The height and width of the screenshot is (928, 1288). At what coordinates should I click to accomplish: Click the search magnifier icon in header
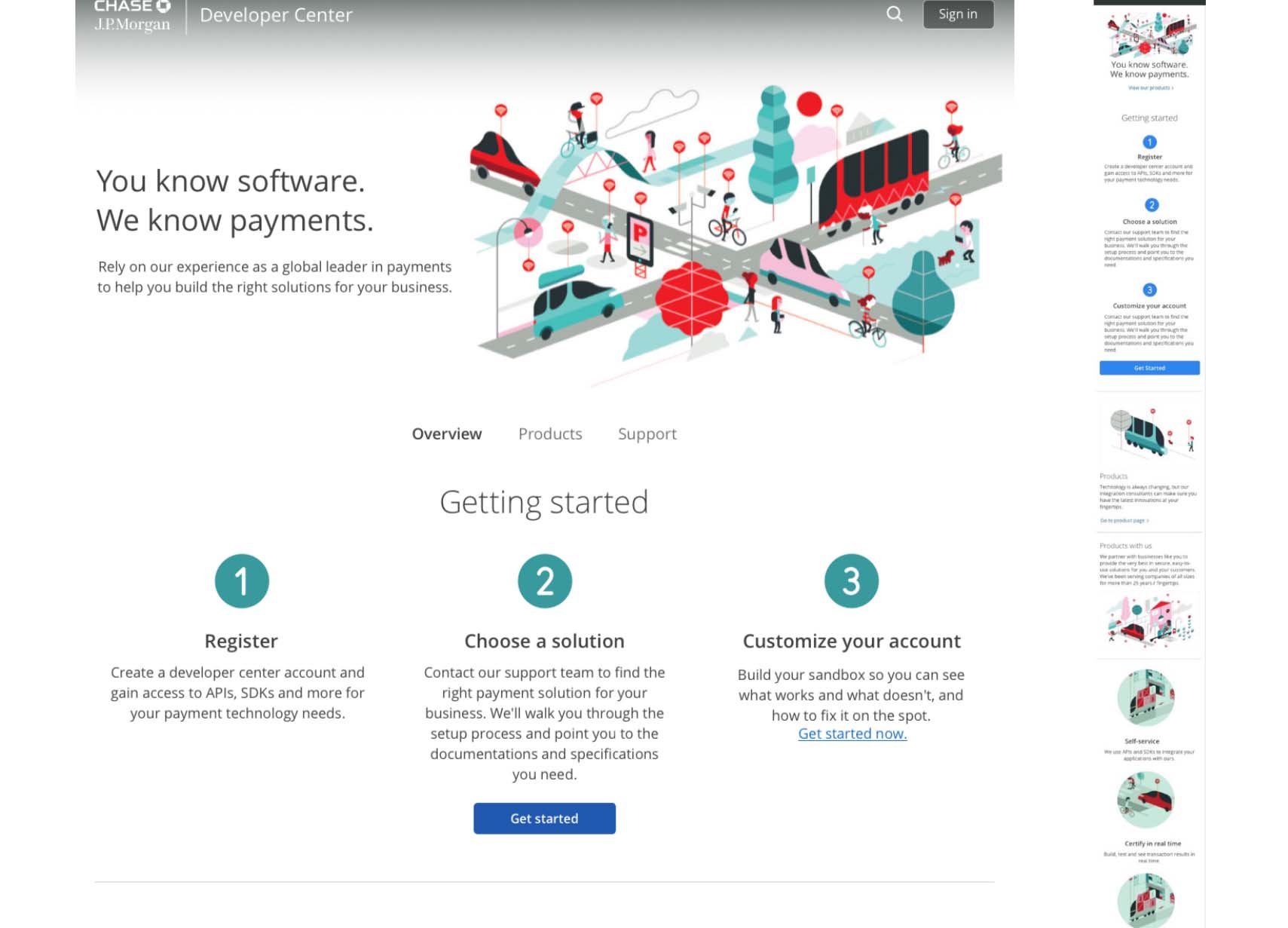[894, 14]
